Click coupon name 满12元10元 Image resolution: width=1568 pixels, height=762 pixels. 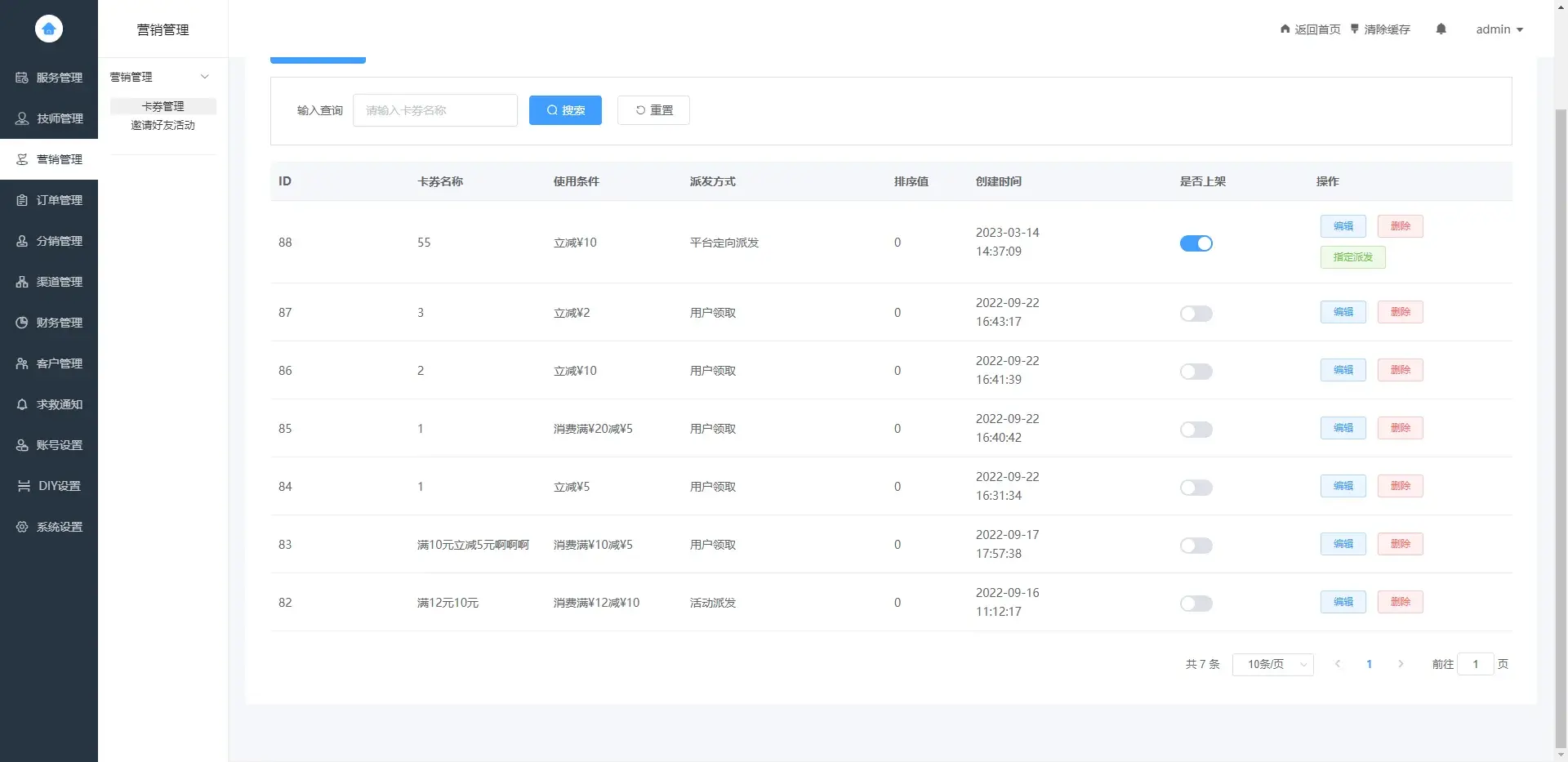(x=448, y=603)
